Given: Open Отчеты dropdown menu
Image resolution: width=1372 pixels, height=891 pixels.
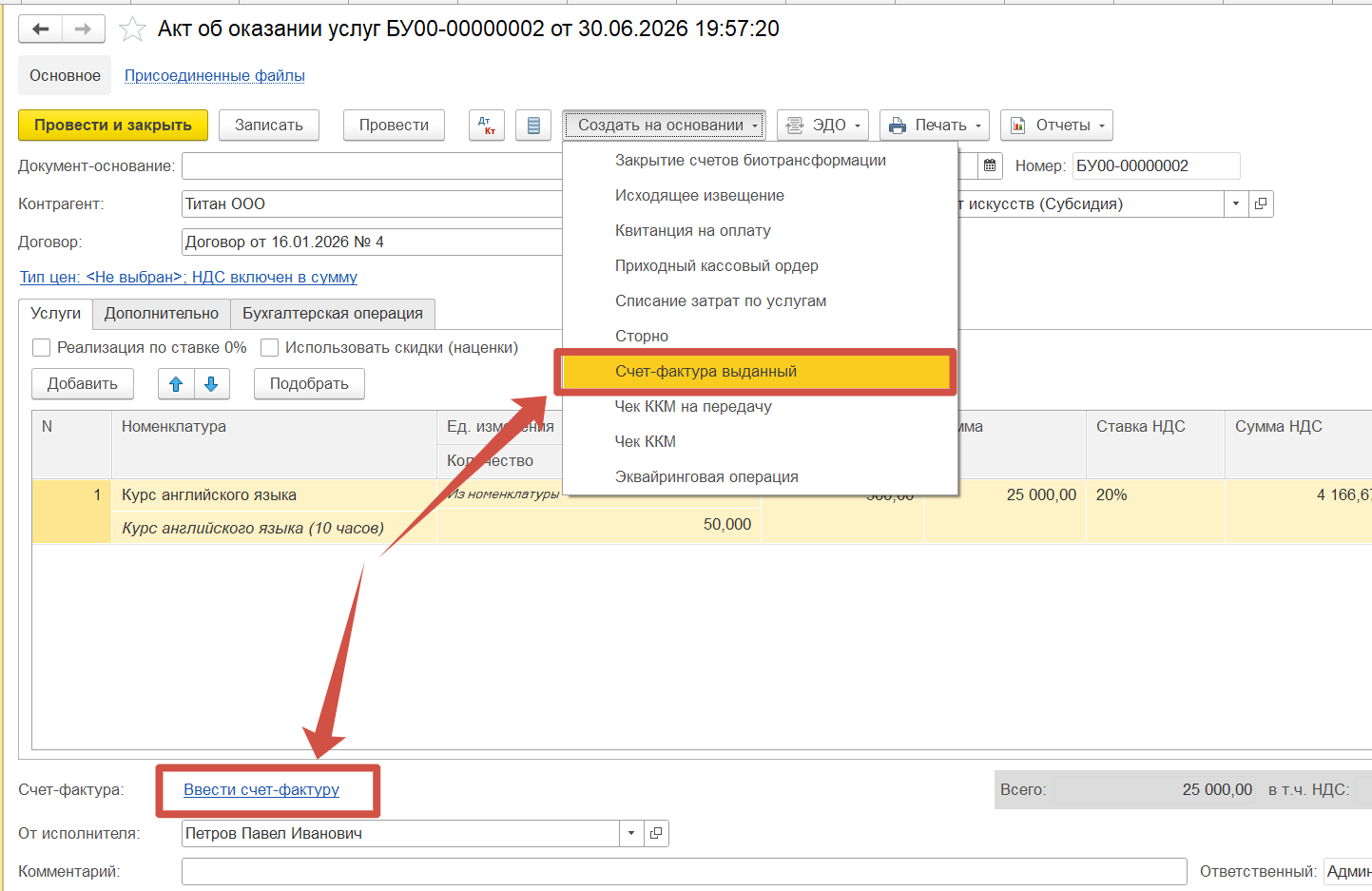Looking at the screenshot, I should tap(1056, 126).
